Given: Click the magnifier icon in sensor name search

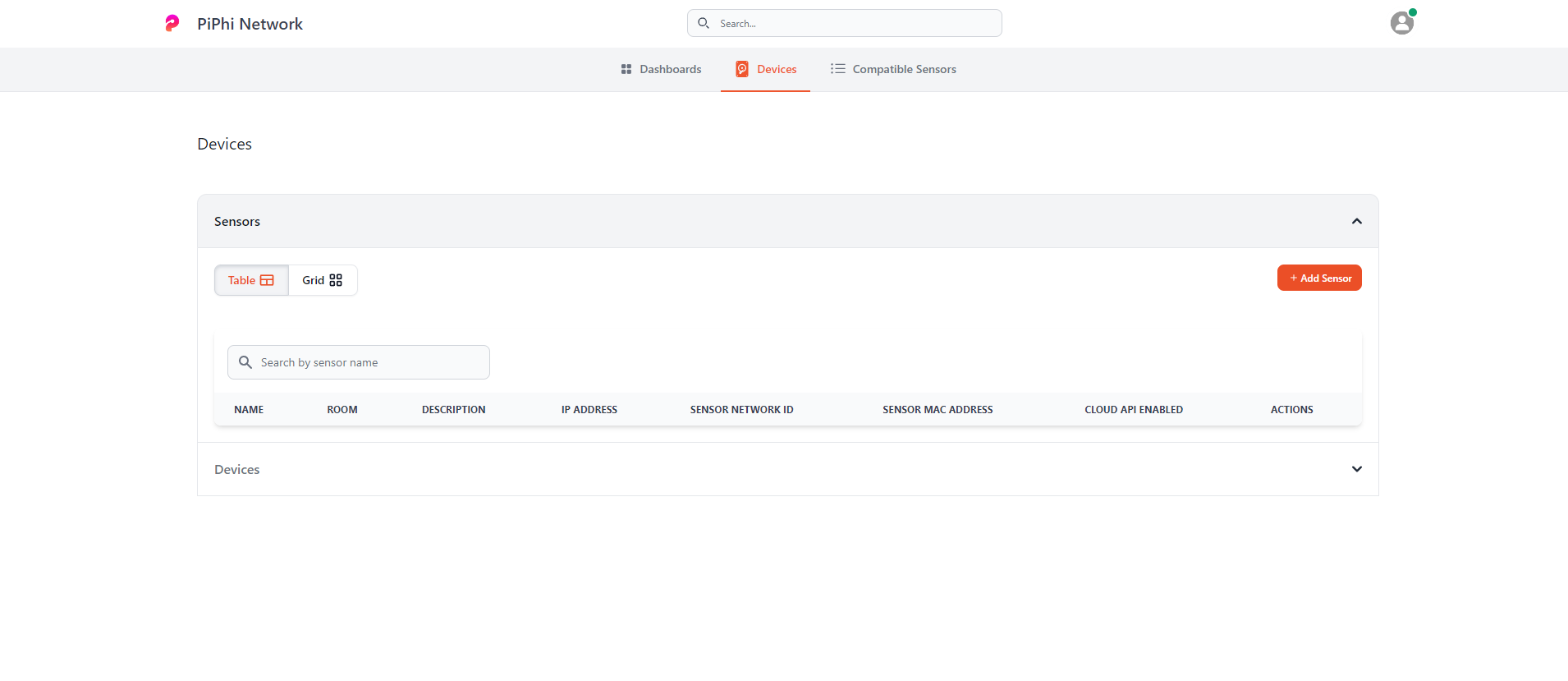Looking at the screenshot, I should (x=245, y=362).
